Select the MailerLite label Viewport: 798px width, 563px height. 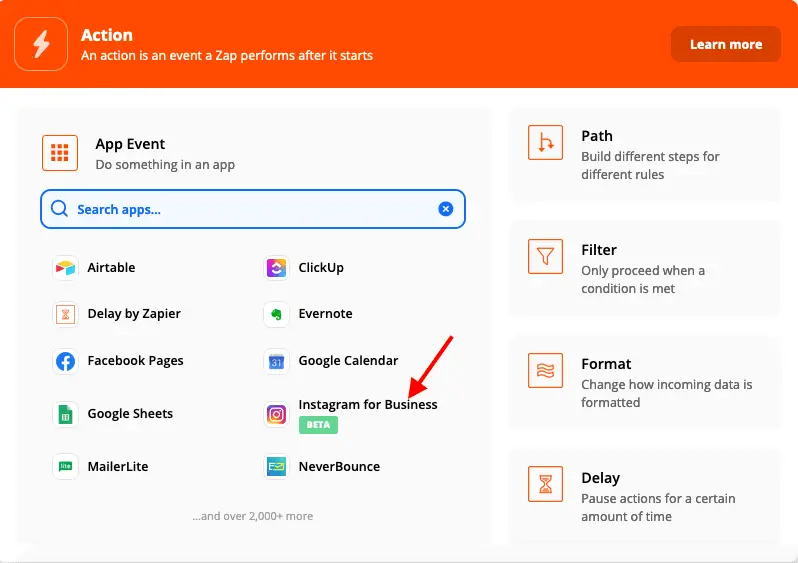(118, 467)
